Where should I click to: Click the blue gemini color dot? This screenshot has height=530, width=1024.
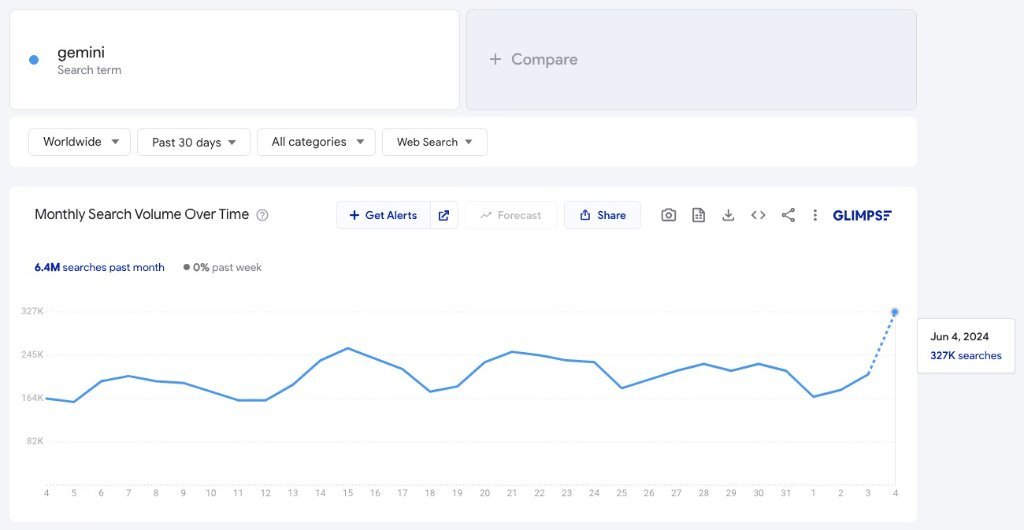tap(34, 60)
